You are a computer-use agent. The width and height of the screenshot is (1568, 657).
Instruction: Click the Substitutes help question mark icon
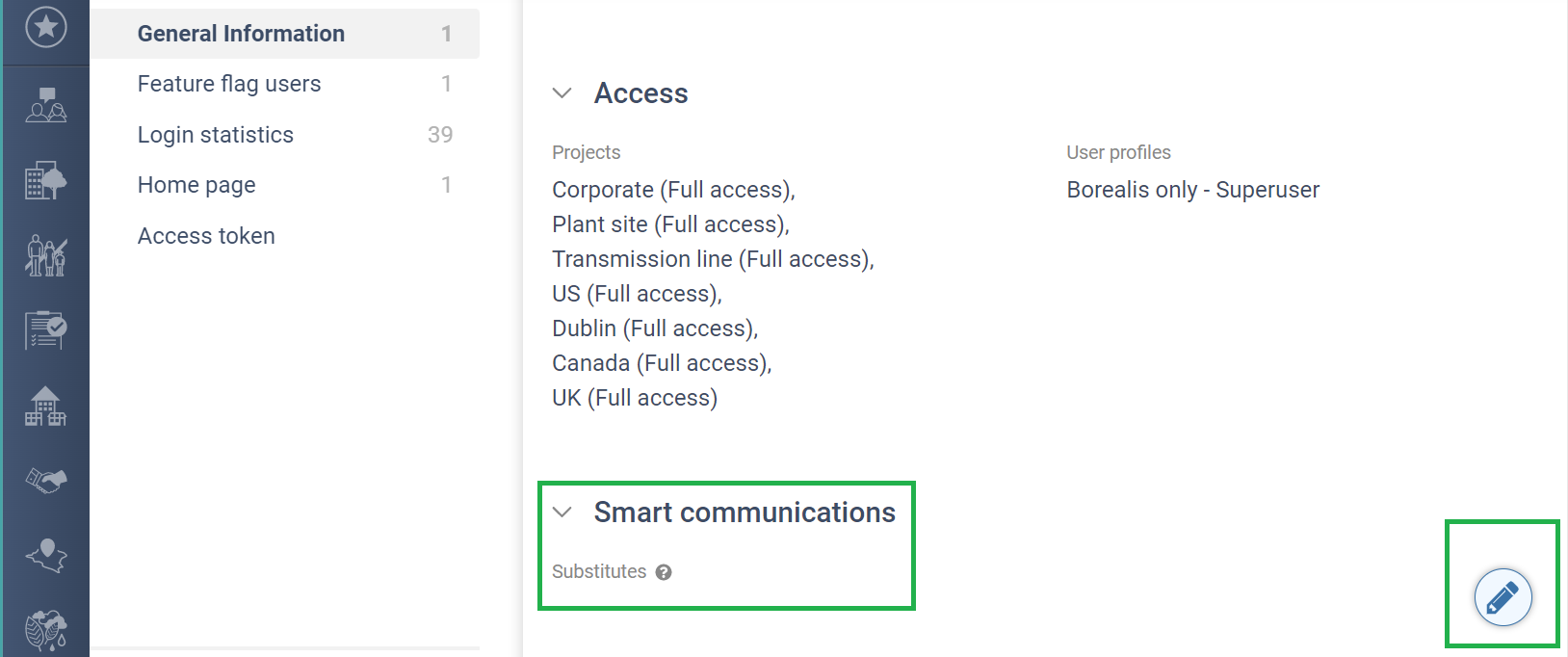pyautogui.click(x=664, y=572)
